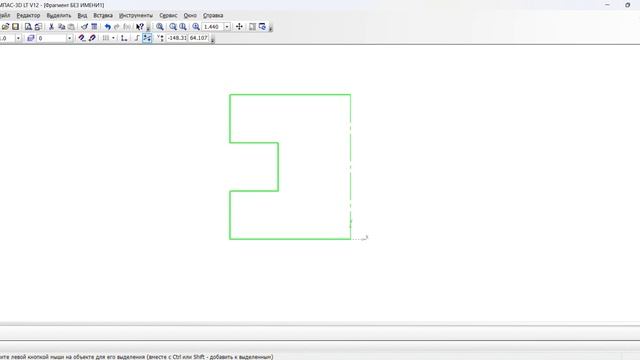Redo action with grey arrow
The image size is (640, 360).
(117, 27)
